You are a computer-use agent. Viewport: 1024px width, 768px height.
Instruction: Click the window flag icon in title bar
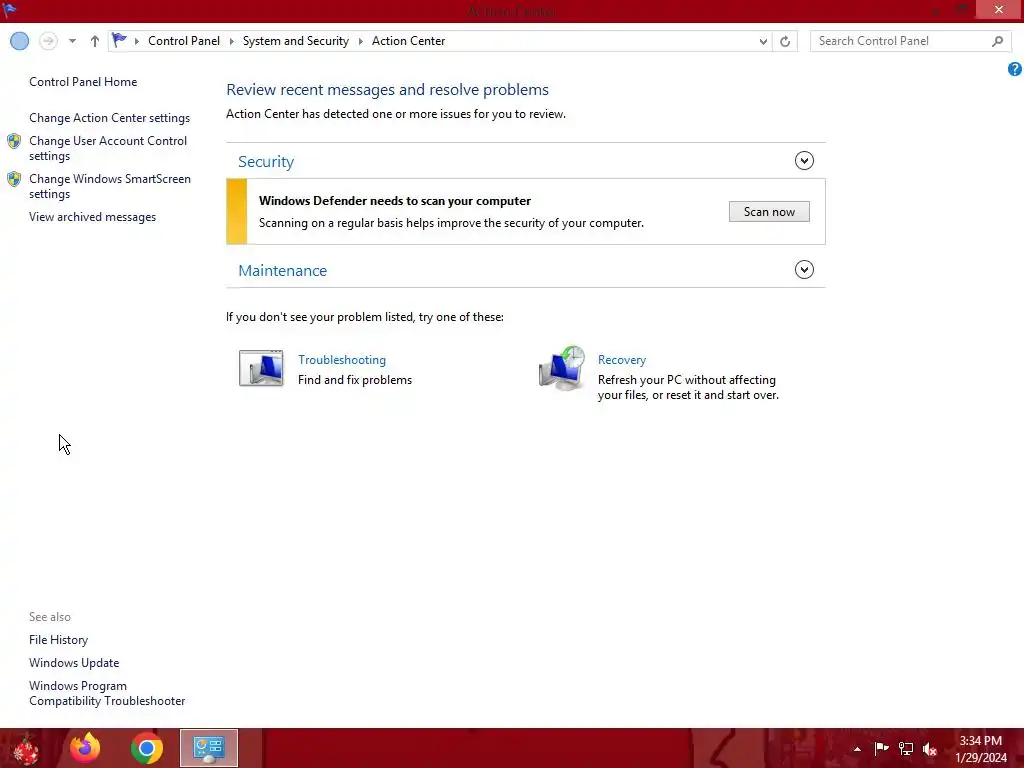coord(10,10)
